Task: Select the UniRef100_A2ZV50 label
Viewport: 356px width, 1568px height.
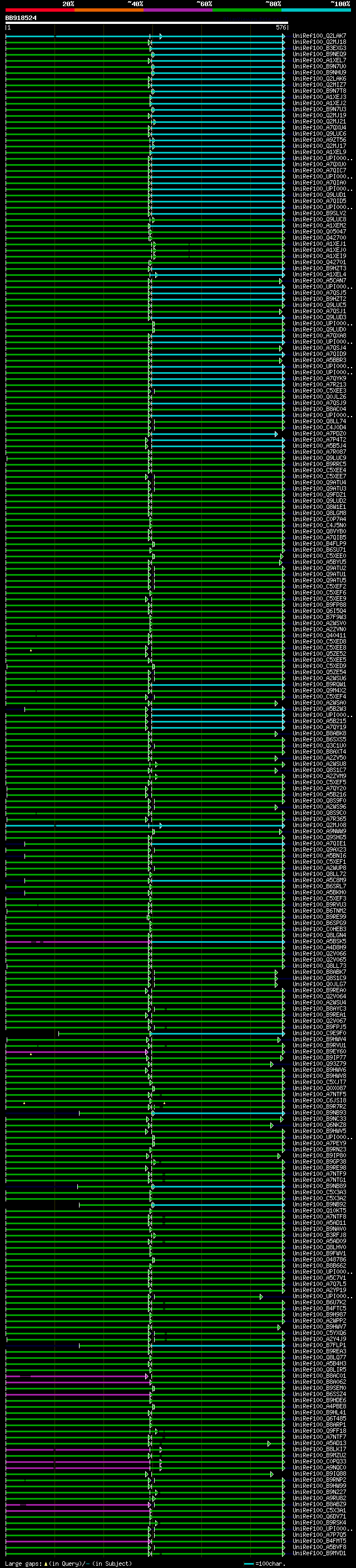Action: (319, 758)
